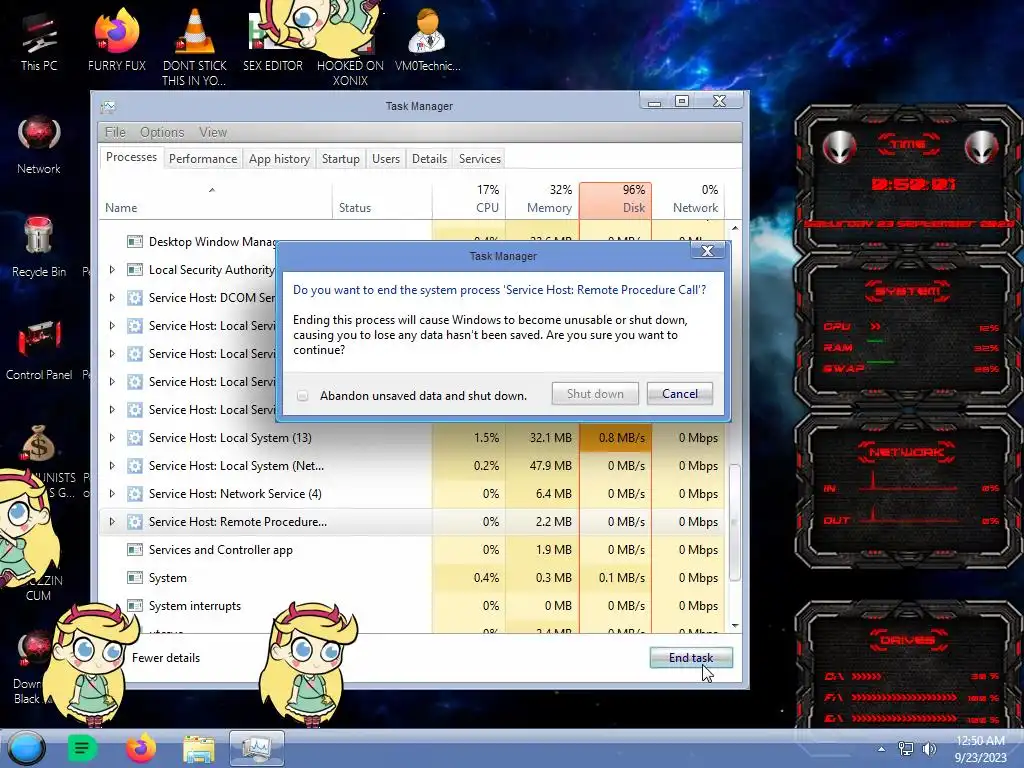The width and height of the screenshot is (1024, 768).
Task: Switch to the Services tab
Action: point(480,159)
